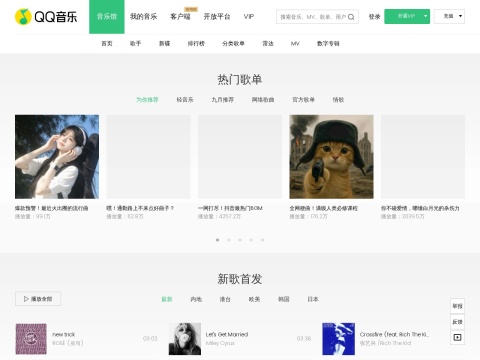This screenshot has height=360, width=480.
Task: Open the Let's Get Married album cover
Action: [x=185, y=339]
